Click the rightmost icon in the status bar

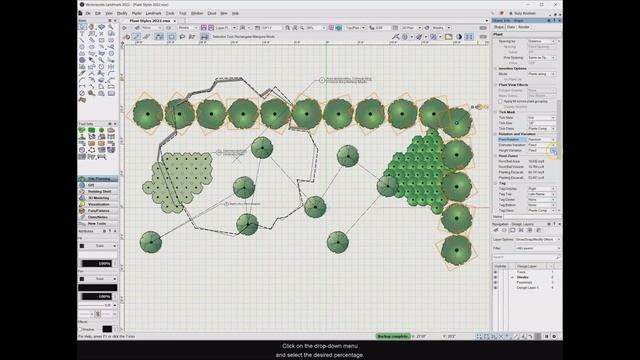[554, 336]
